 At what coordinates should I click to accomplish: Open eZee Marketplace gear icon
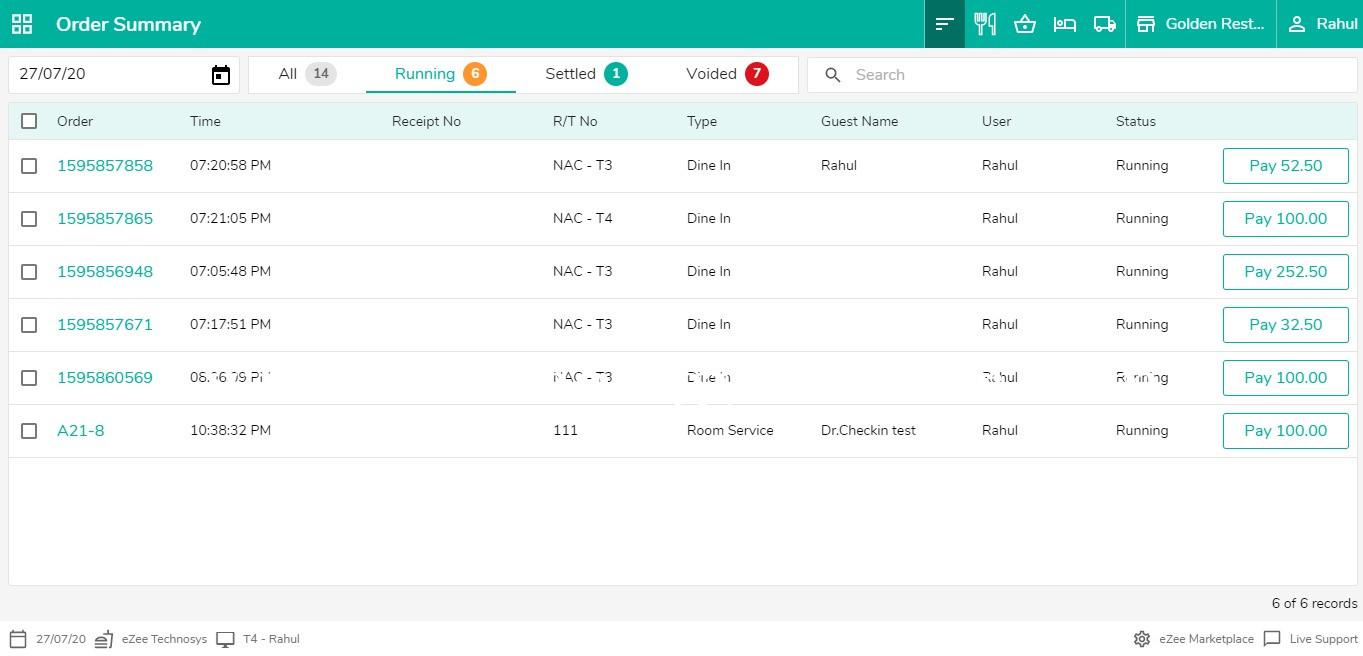(1142, 639)
